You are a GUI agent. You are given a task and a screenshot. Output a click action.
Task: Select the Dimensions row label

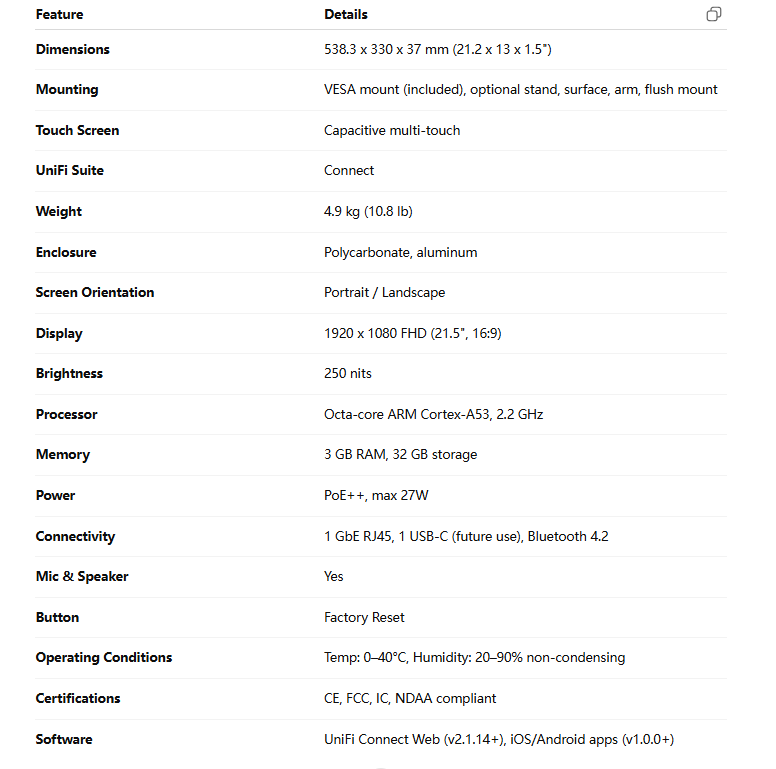point(72,49)
